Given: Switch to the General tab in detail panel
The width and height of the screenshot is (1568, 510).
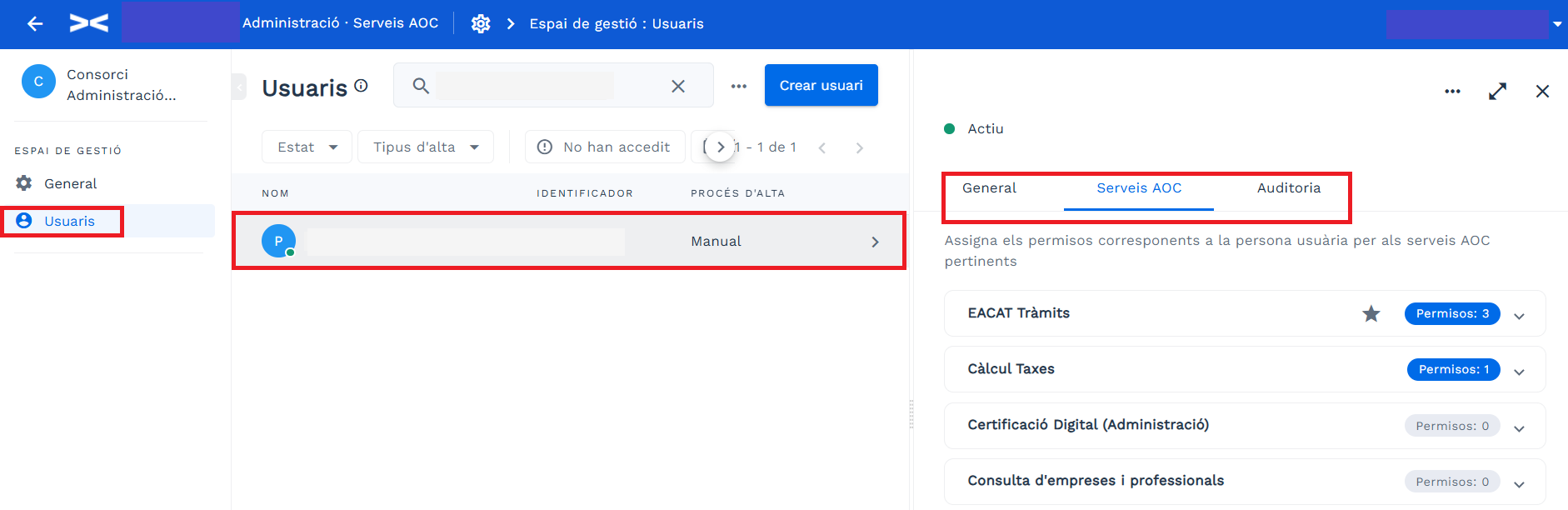Looking at the screenshot, I should point(989,188).
